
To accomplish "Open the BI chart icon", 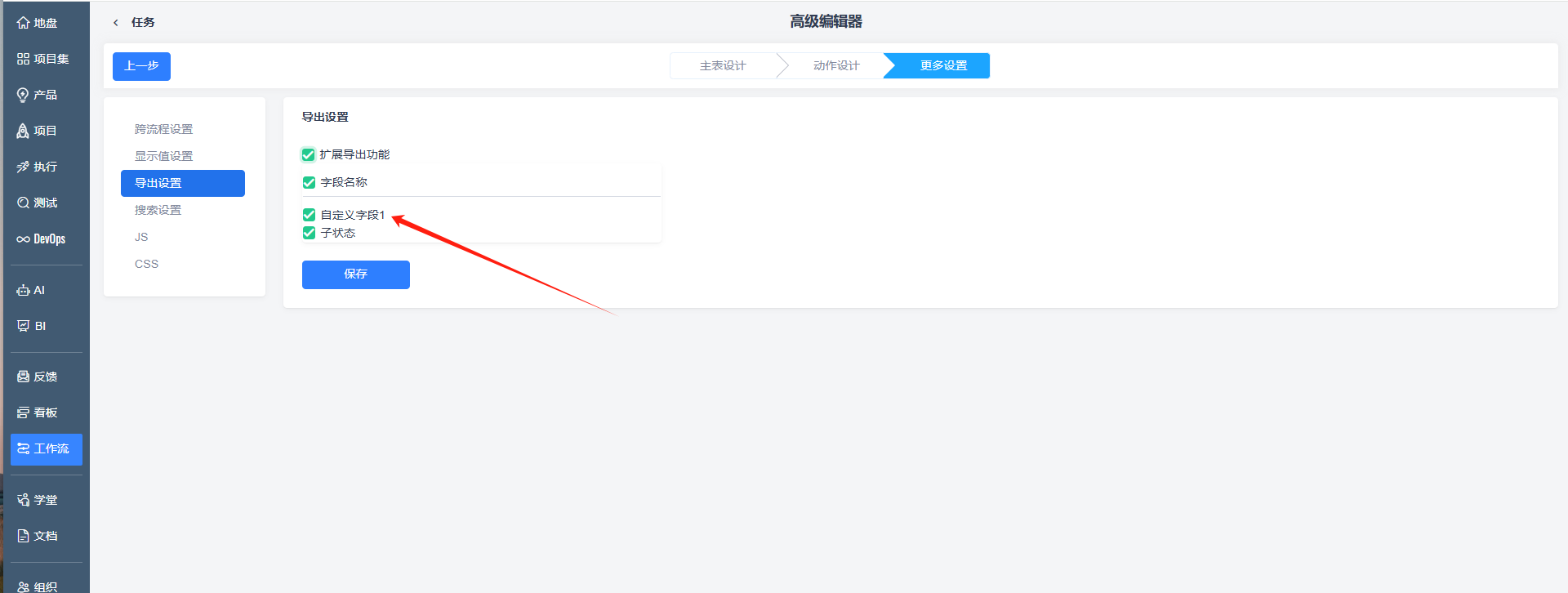I will 23,326.
